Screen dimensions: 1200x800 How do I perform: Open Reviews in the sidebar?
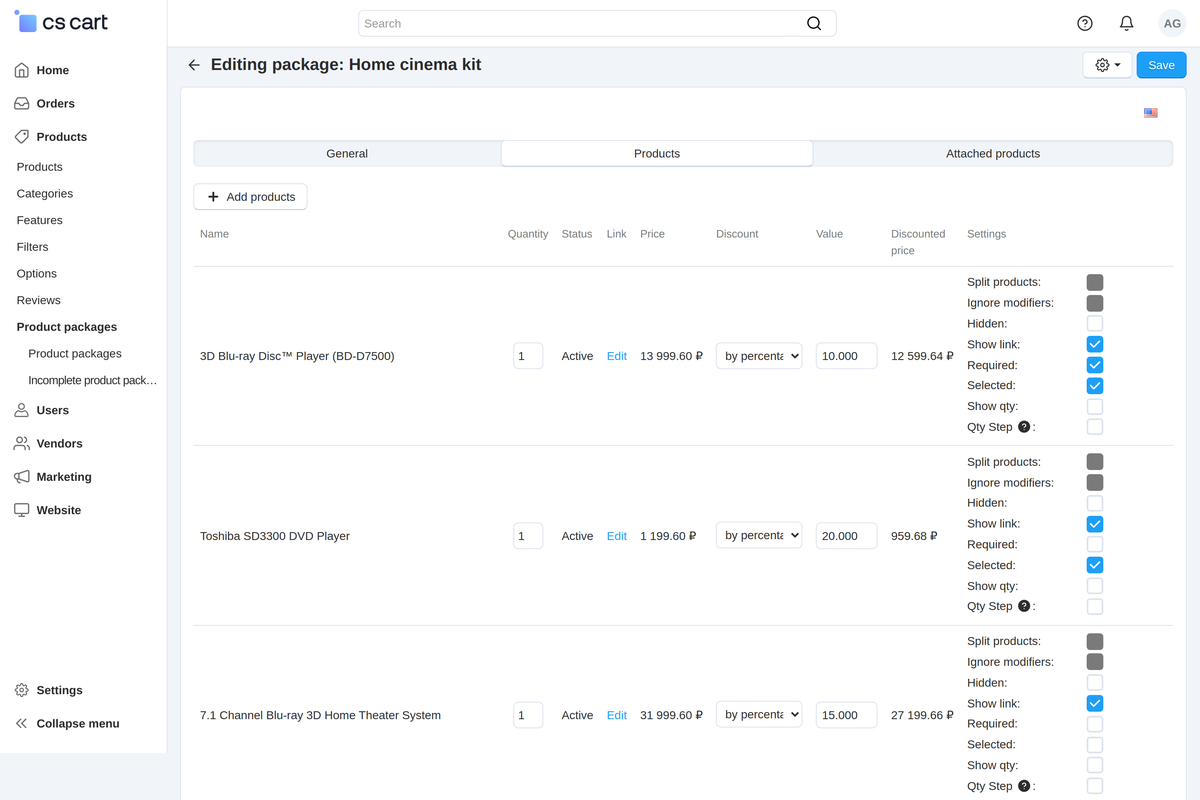39,300
